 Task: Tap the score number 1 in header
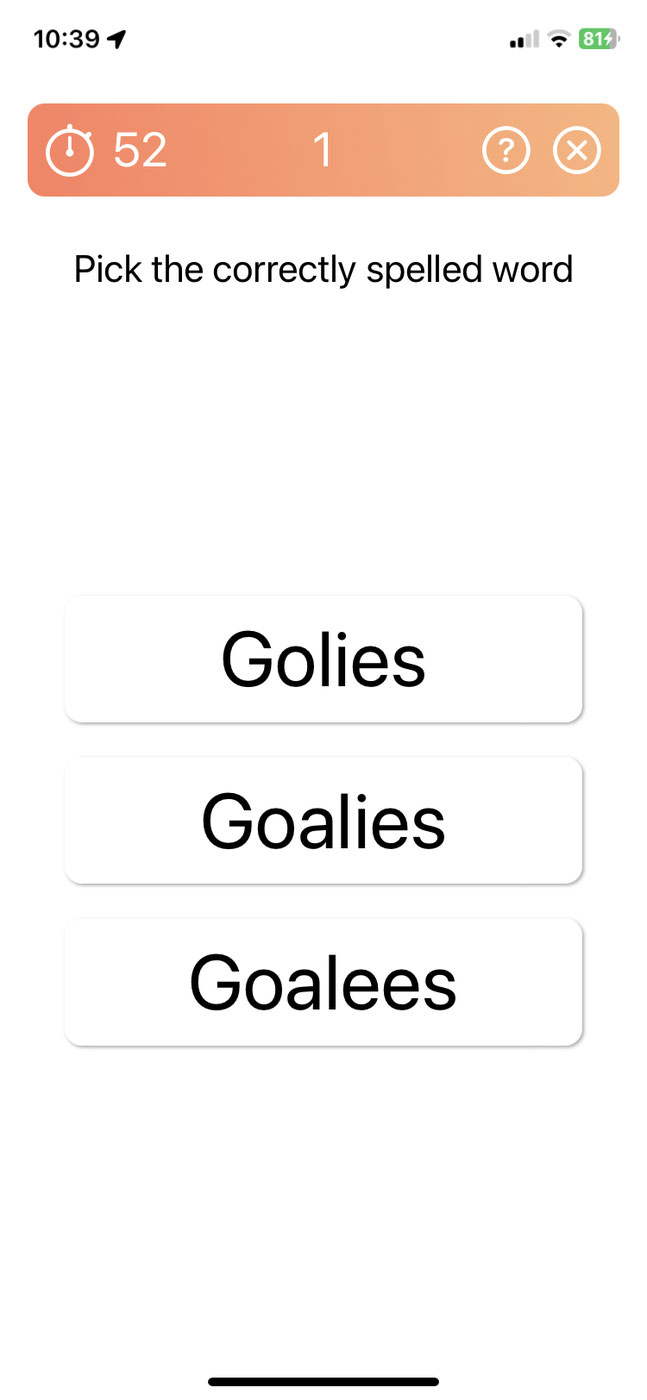[x=322, y=151]
